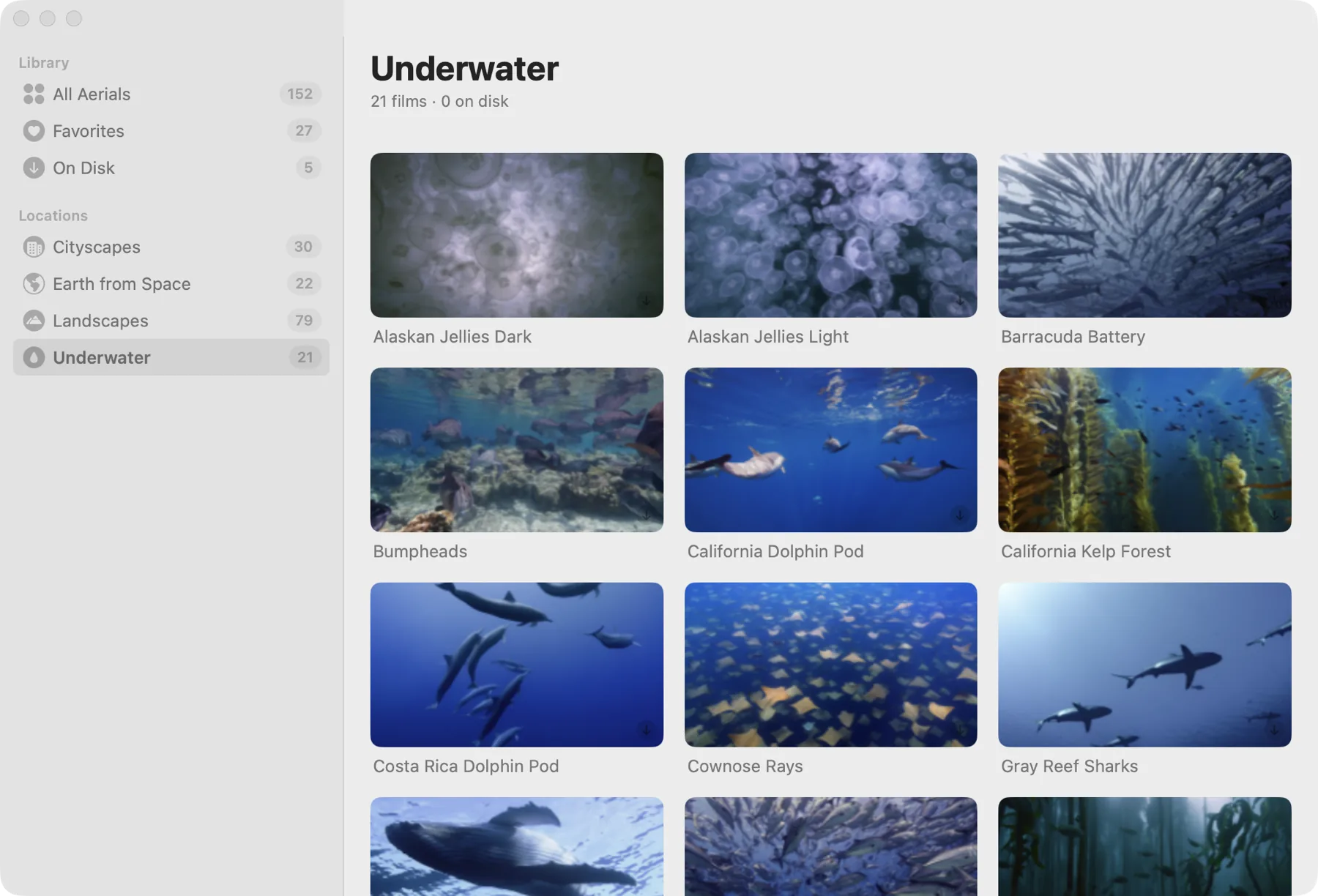
Task: Download Costa Rica Dolphin Pod using its arrow icon
Action: [646, 730]
